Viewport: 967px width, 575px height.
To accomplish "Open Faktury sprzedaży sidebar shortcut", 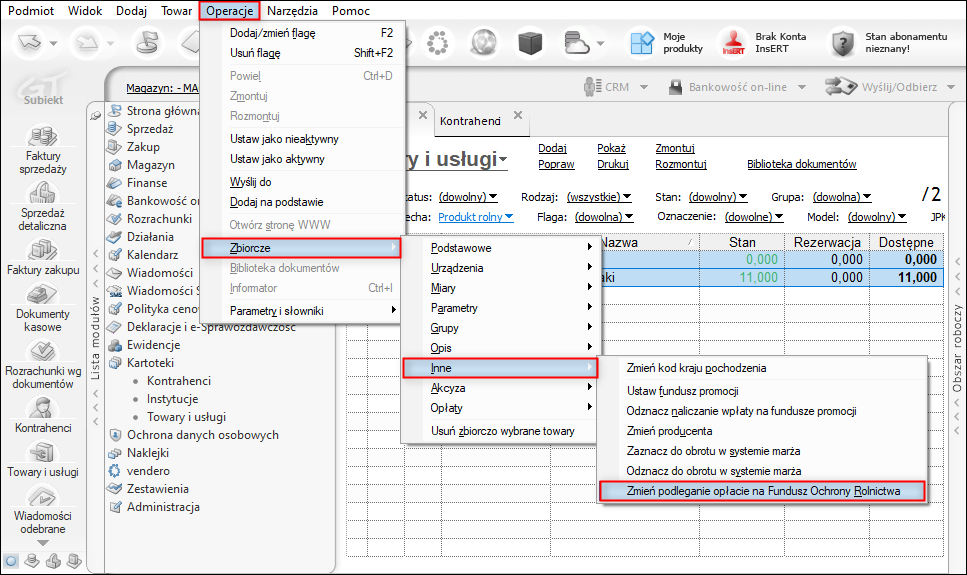I will tap(43, 150).
